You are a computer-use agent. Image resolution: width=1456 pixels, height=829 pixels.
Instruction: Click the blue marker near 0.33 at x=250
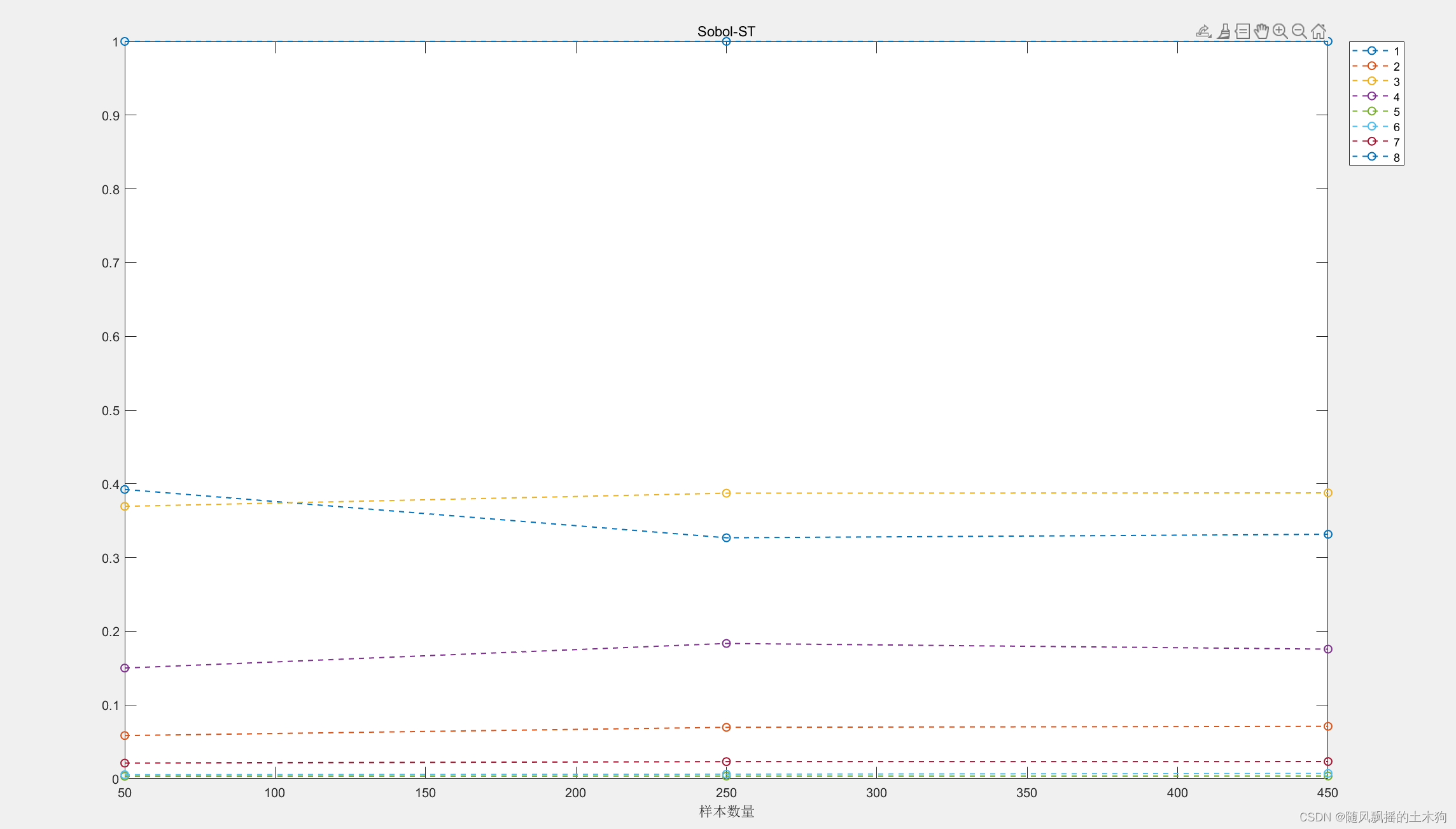click(726, 538)
